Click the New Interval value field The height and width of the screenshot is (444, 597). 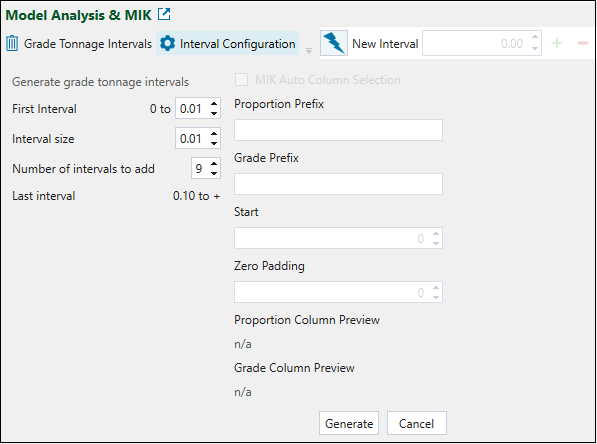[476, 43]
